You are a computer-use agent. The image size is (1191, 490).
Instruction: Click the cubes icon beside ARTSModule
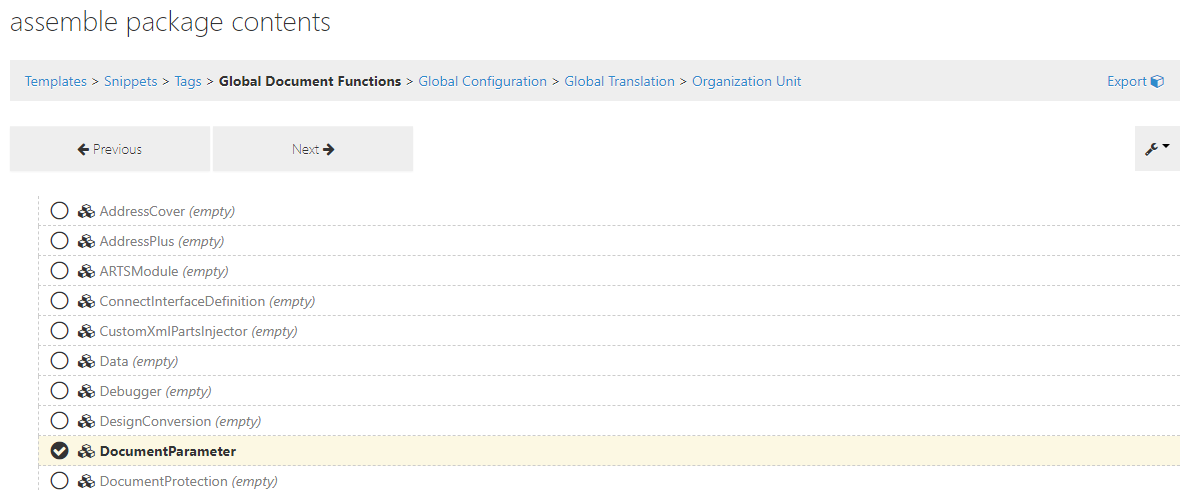86,271
